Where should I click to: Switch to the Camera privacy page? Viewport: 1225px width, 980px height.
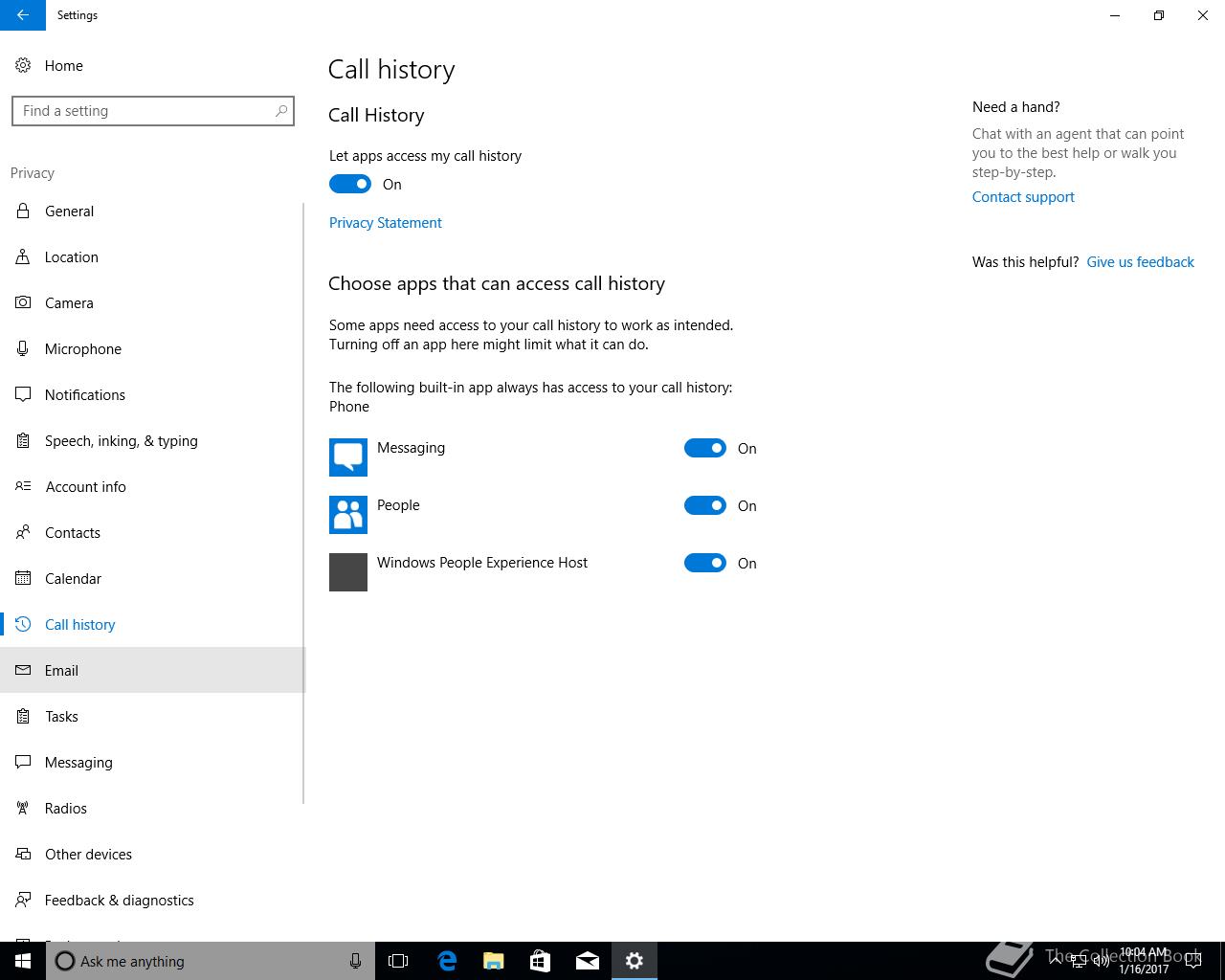[x=151, y=302]
